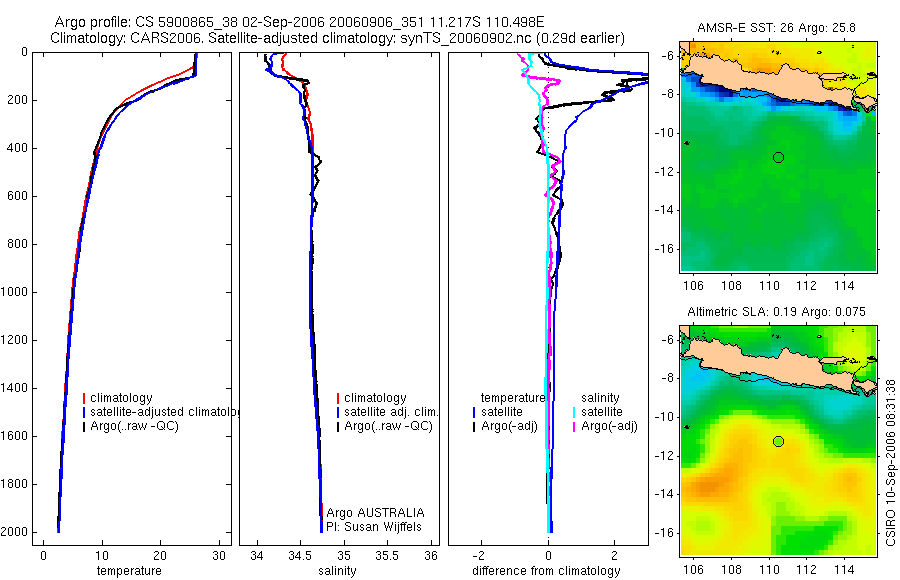The height and width of the screenshot is (580, 900).
Task: Click difference from climatology axis label
Action: click(x=546, y=571)
